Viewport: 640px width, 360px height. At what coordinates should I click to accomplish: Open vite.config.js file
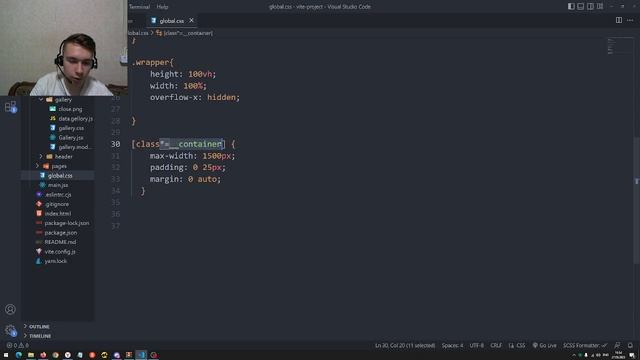[x=60, y=251]
